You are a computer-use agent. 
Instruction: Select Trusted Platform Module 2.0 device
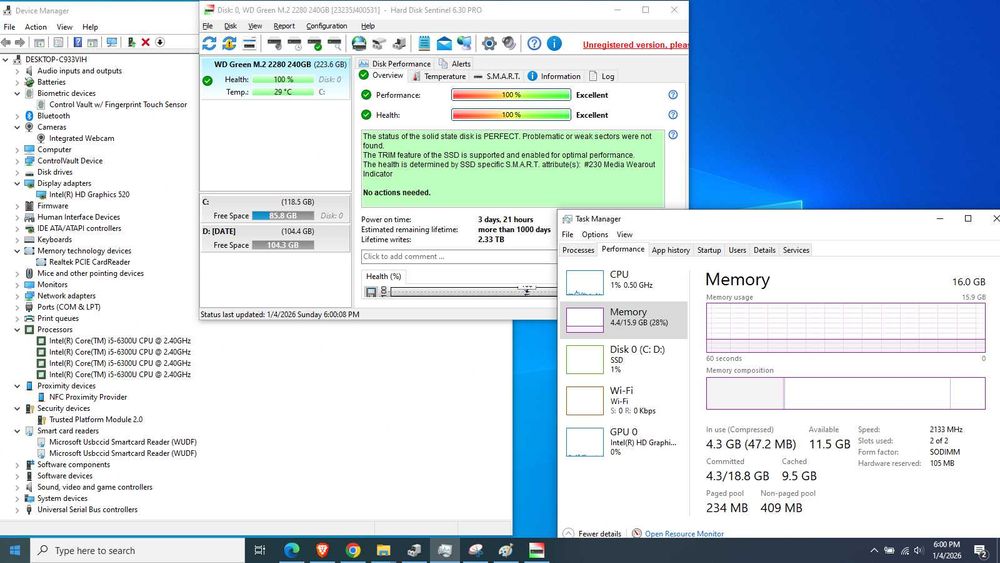click(96, 420)
